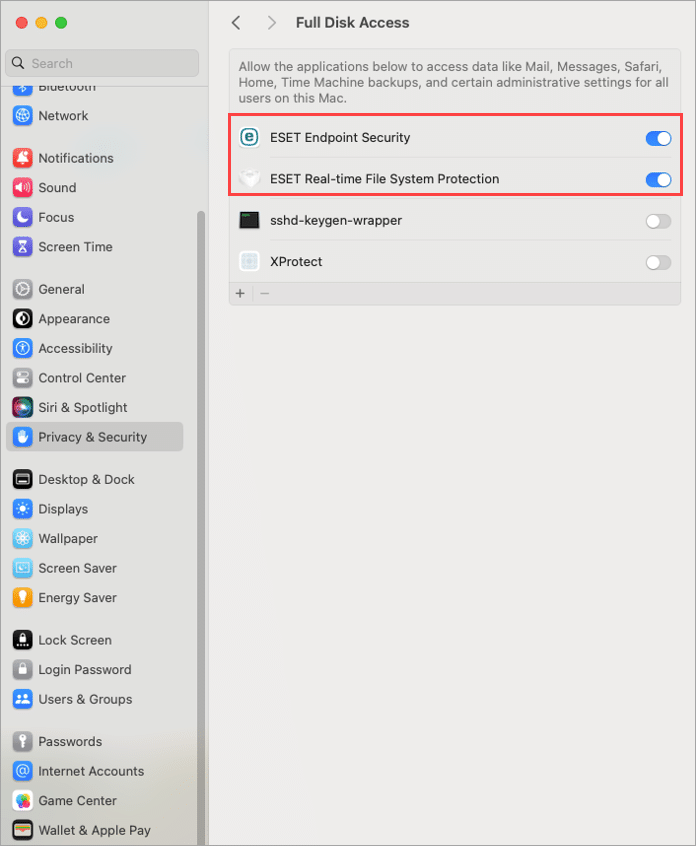Click the sidebar vertical scrollbar
The height and width of the screenshot is (846, 696).
(201, 528)
